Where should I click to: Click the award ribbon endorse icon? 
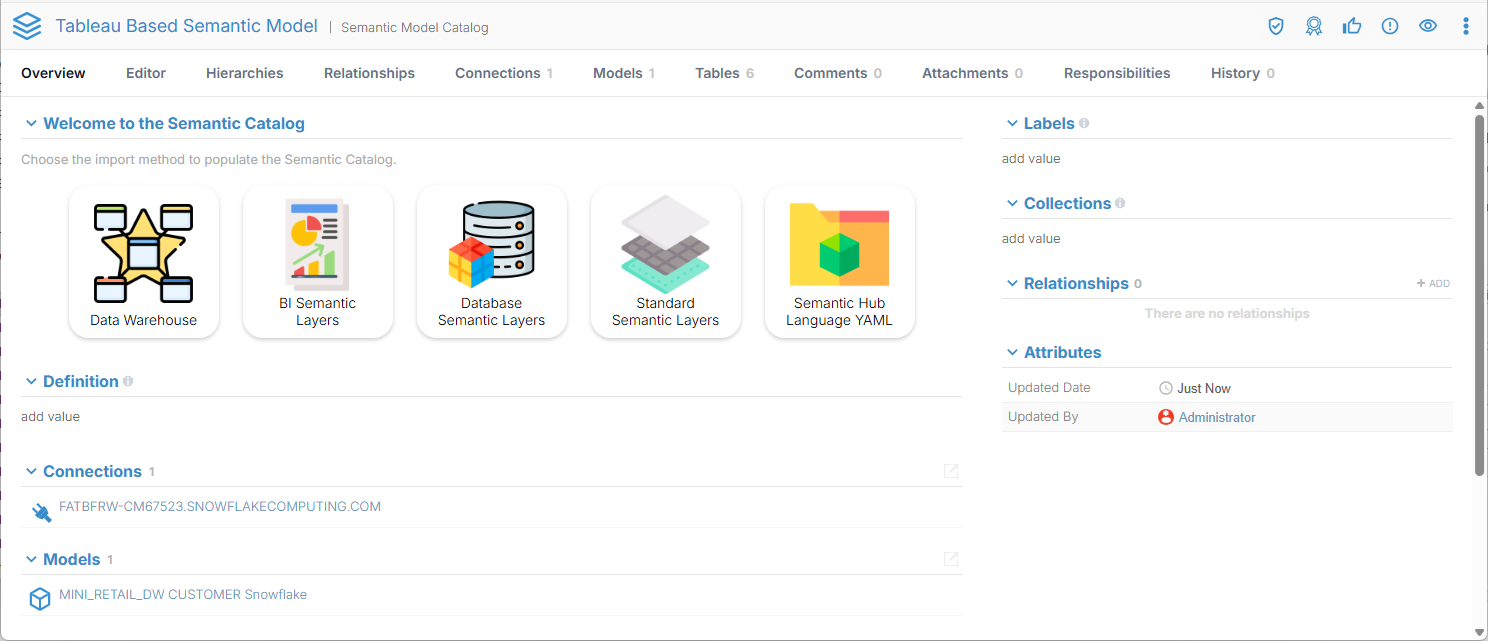(x=1314, y=26)
